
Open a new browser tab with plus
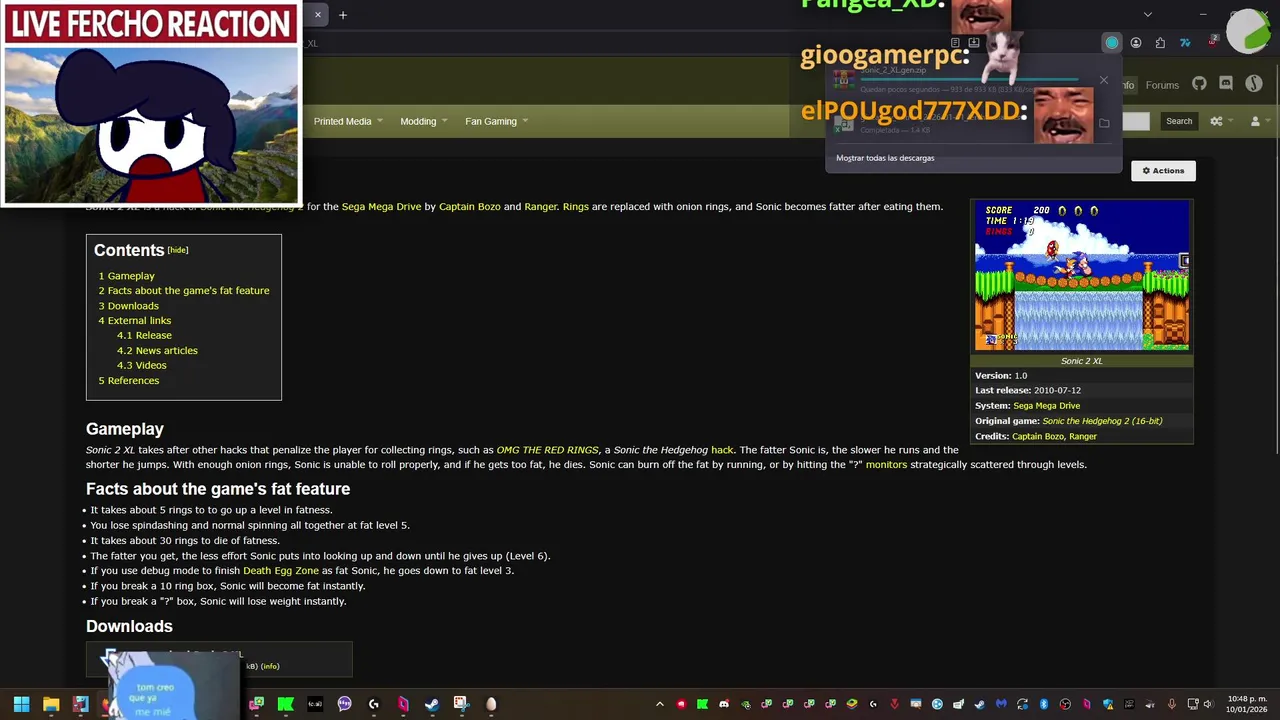coord(343,15)
